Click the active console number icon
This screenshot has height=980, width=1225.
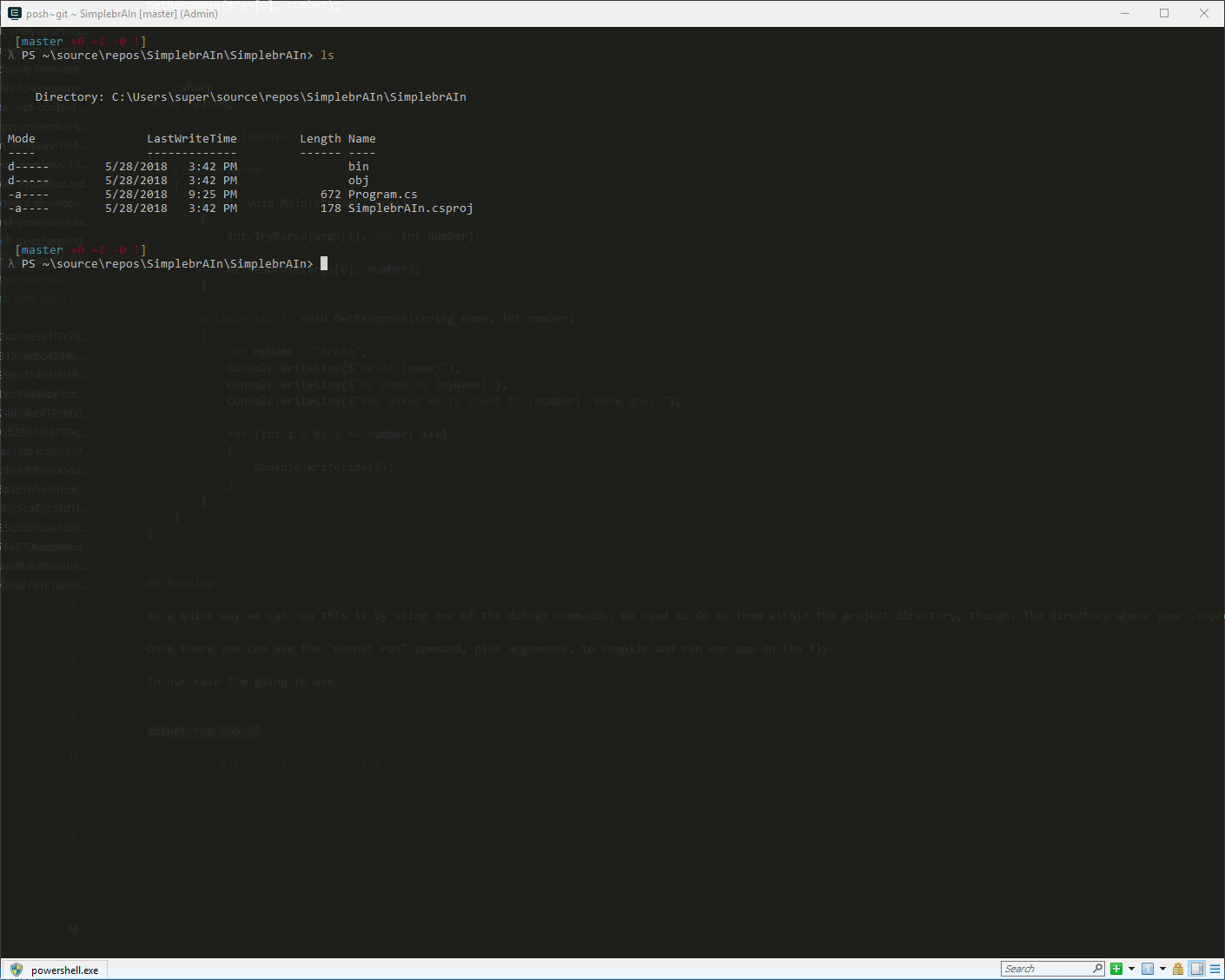1148,969
